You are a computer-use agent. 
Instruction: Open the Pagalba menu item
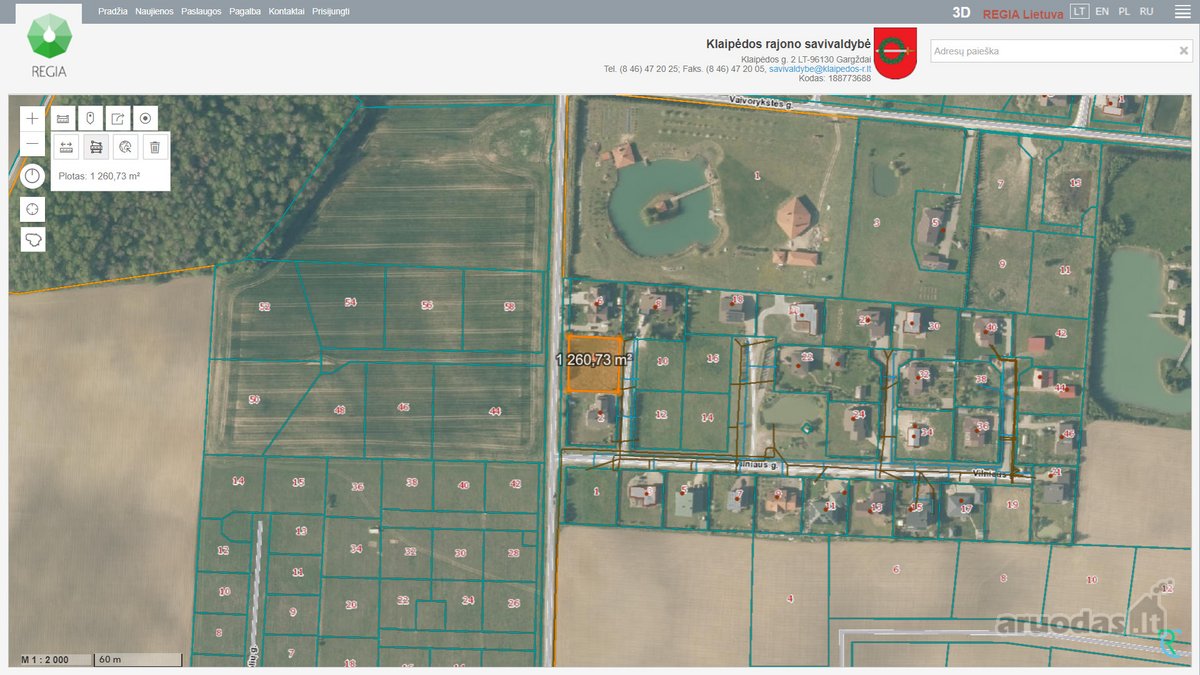245,11
